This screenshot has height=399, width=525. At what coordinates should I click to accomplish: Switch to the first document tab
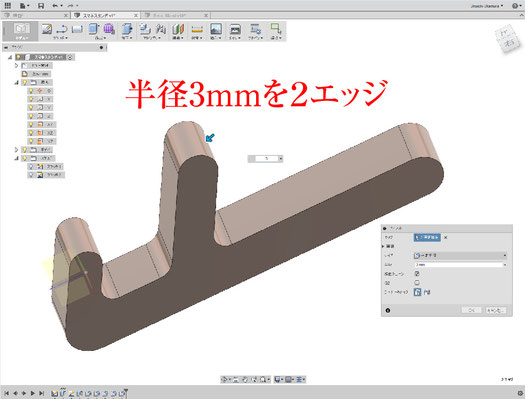pos(35,15)
